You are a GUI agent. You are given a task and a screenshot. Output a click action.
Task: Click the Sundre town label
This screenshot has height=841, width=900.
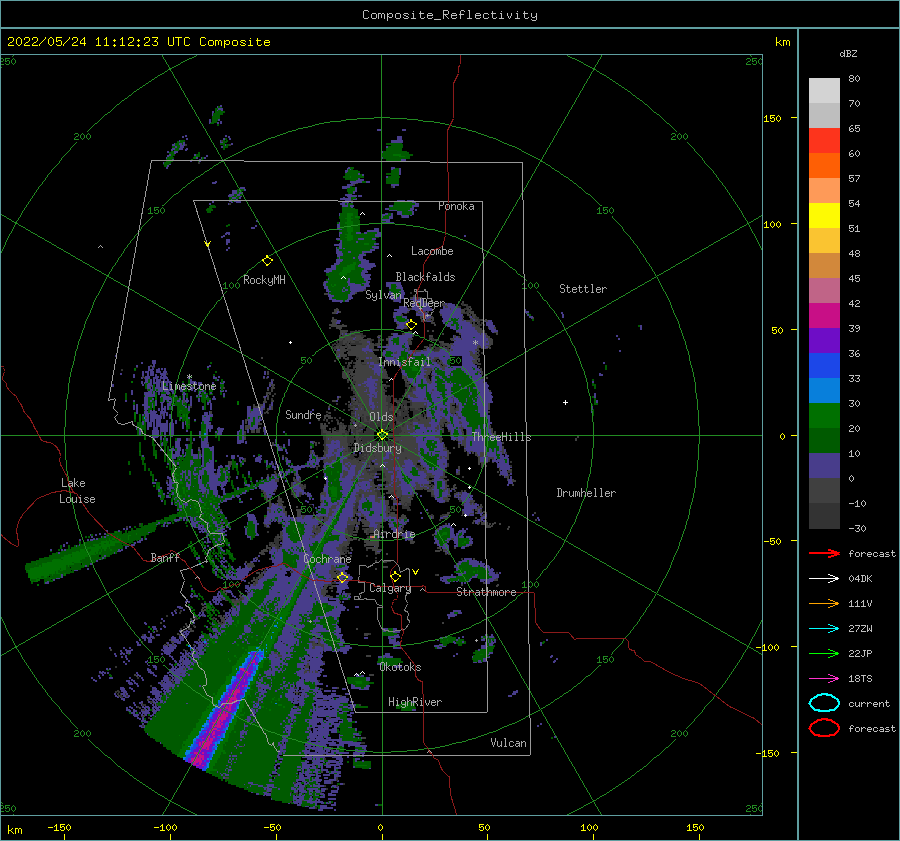pos(303,414)
